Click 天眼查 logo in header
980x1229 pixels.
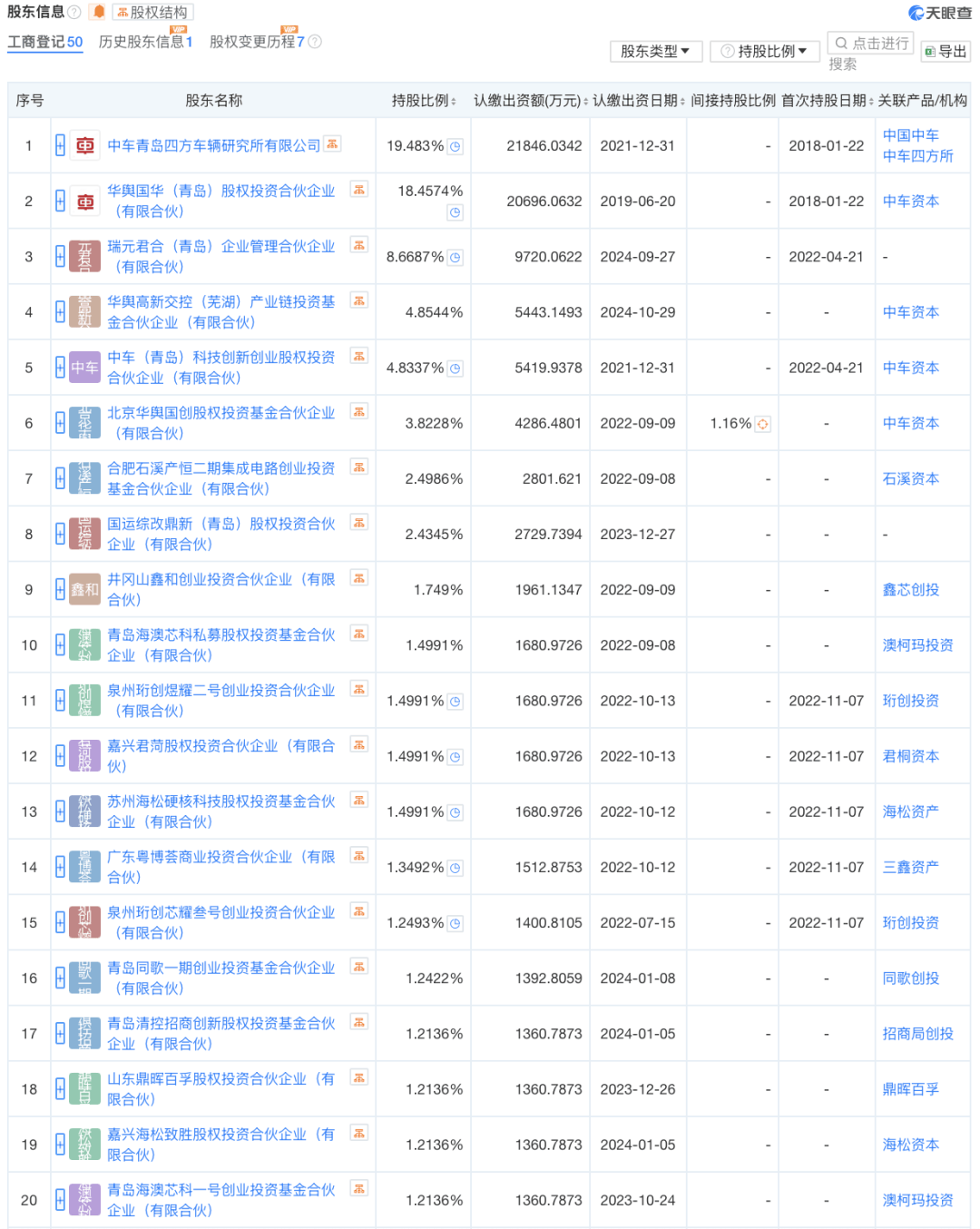(940, 13)
